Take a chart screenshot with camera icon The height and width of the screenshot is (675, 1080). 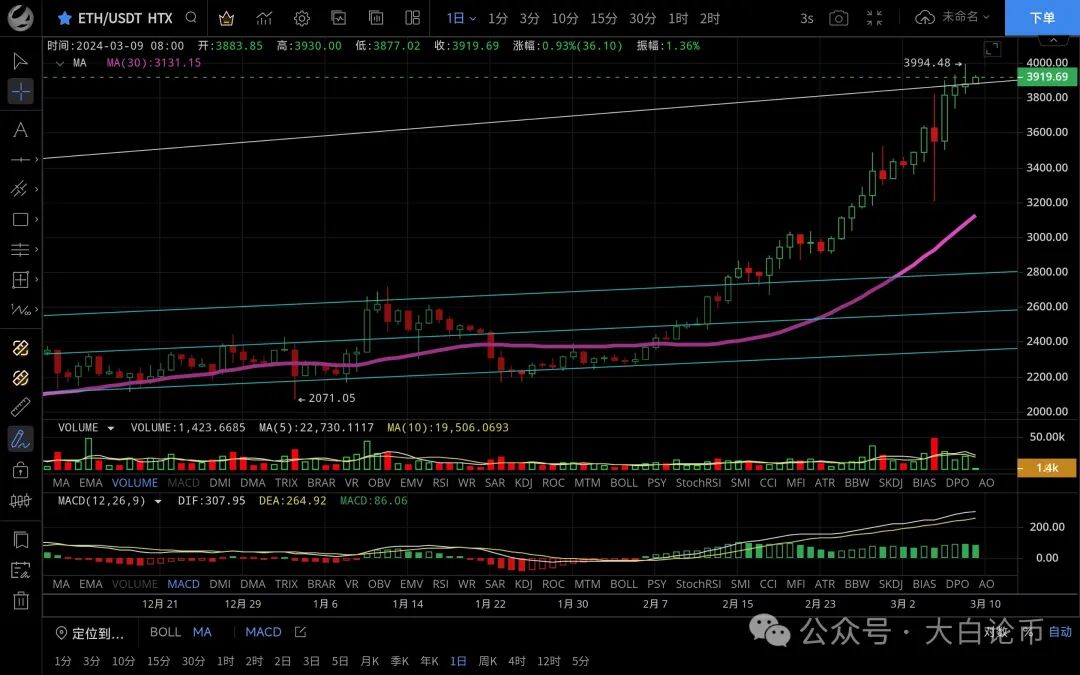point(838,19)
